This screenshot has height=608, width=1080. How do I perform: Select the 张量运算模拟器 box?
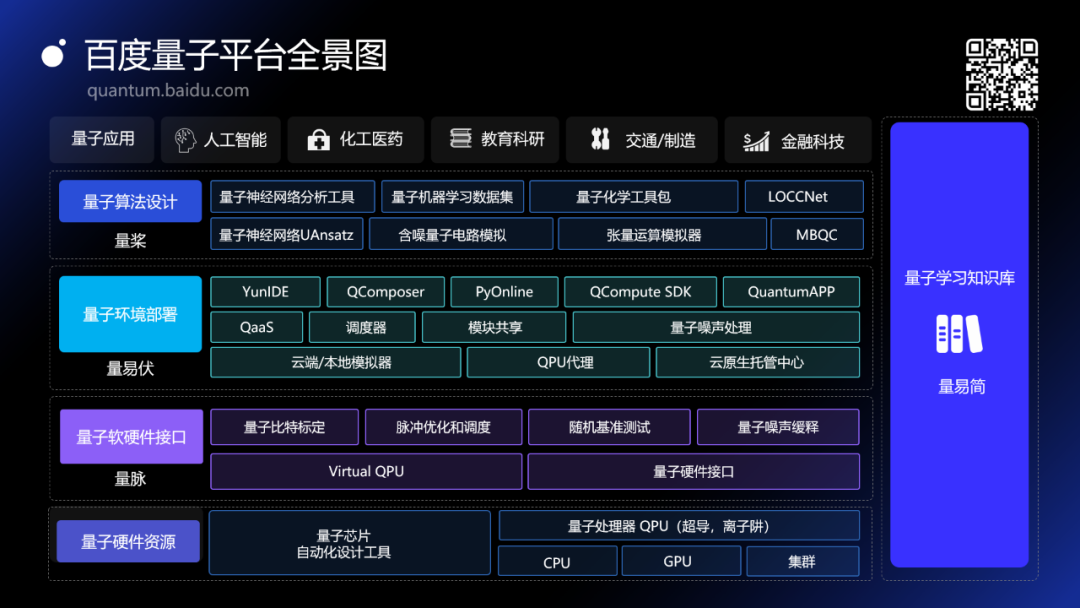coord(662,234)
